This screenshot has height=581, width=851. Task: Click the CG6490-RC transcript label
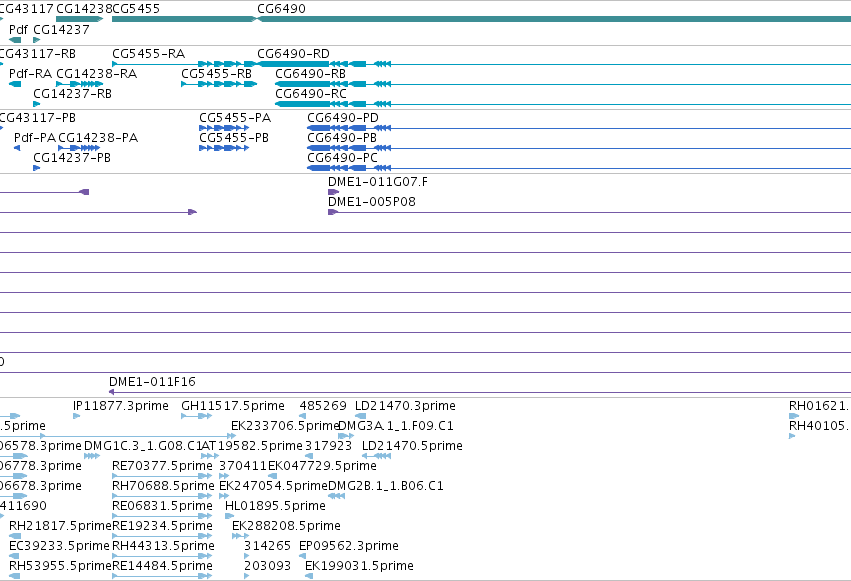[311, 94]
